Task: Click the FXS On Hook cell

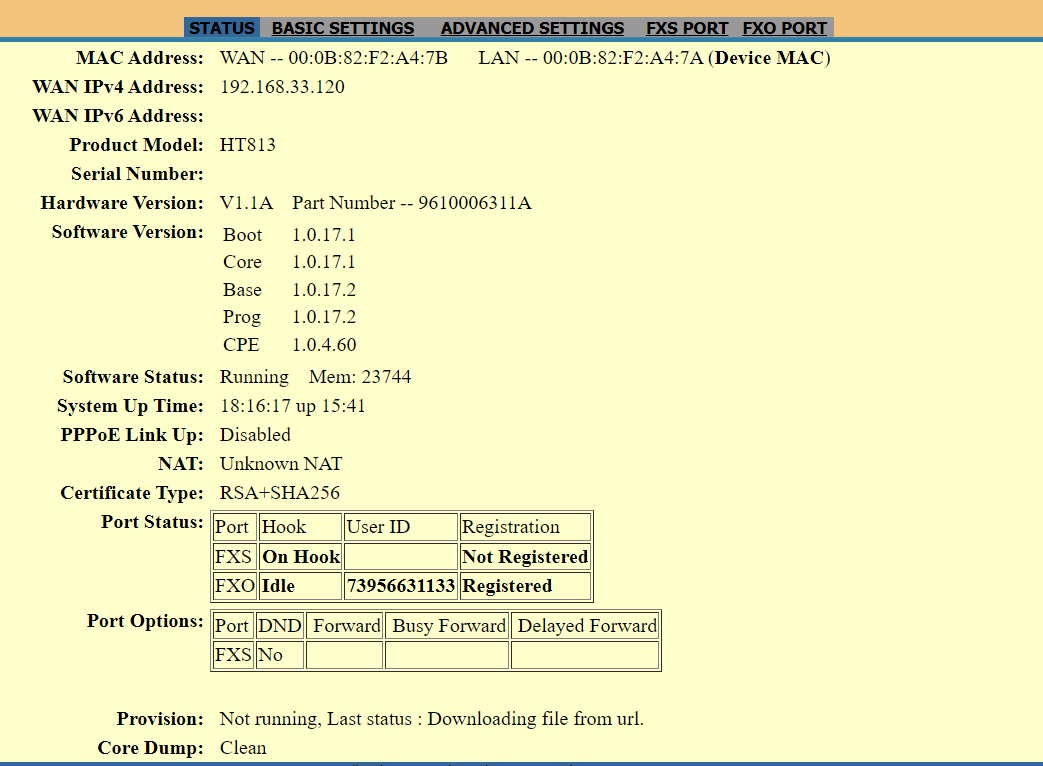Action: 301,557
